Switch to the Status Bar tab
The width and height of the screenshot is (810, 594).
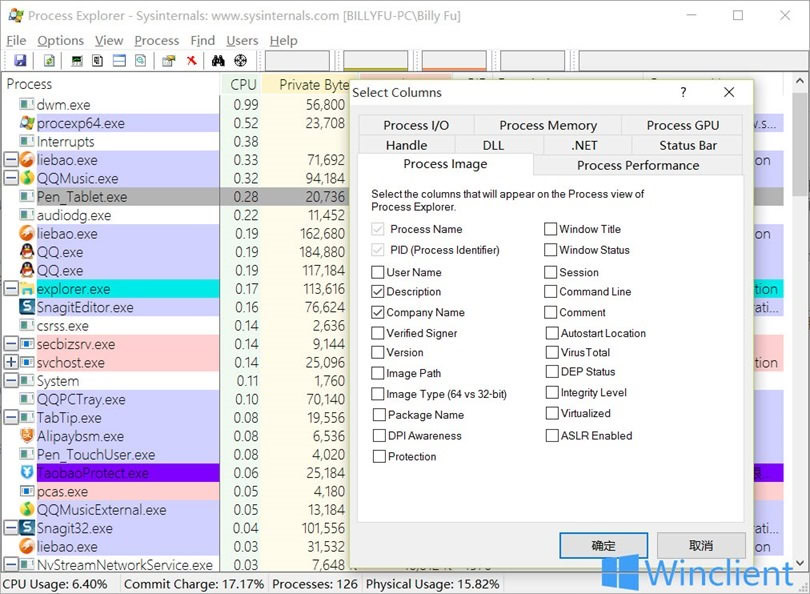[x=688, y=145]
